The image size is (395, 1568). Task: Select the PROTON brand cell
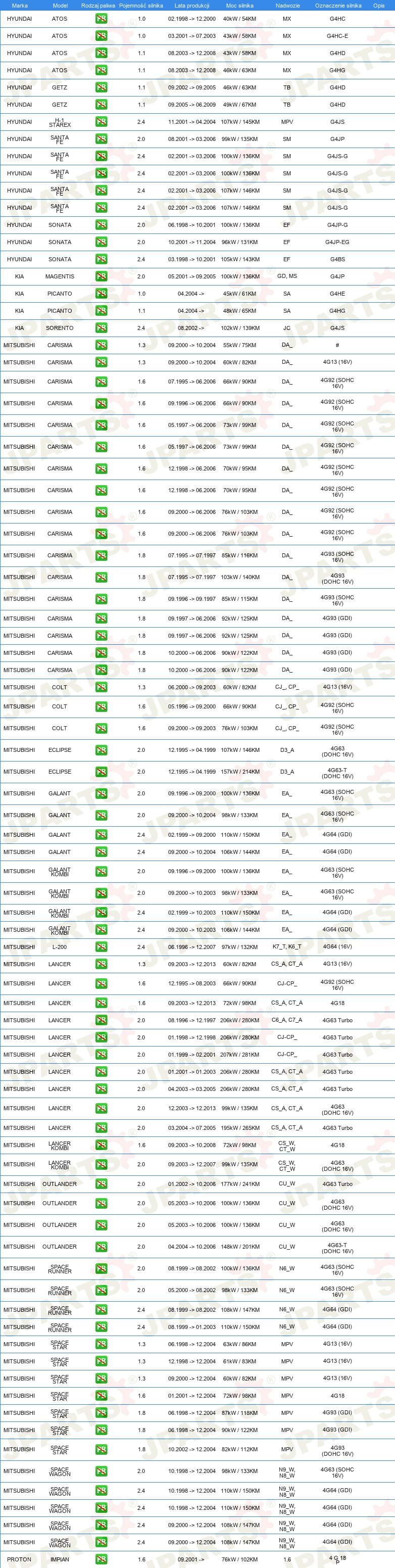(x=19, y=1559)
